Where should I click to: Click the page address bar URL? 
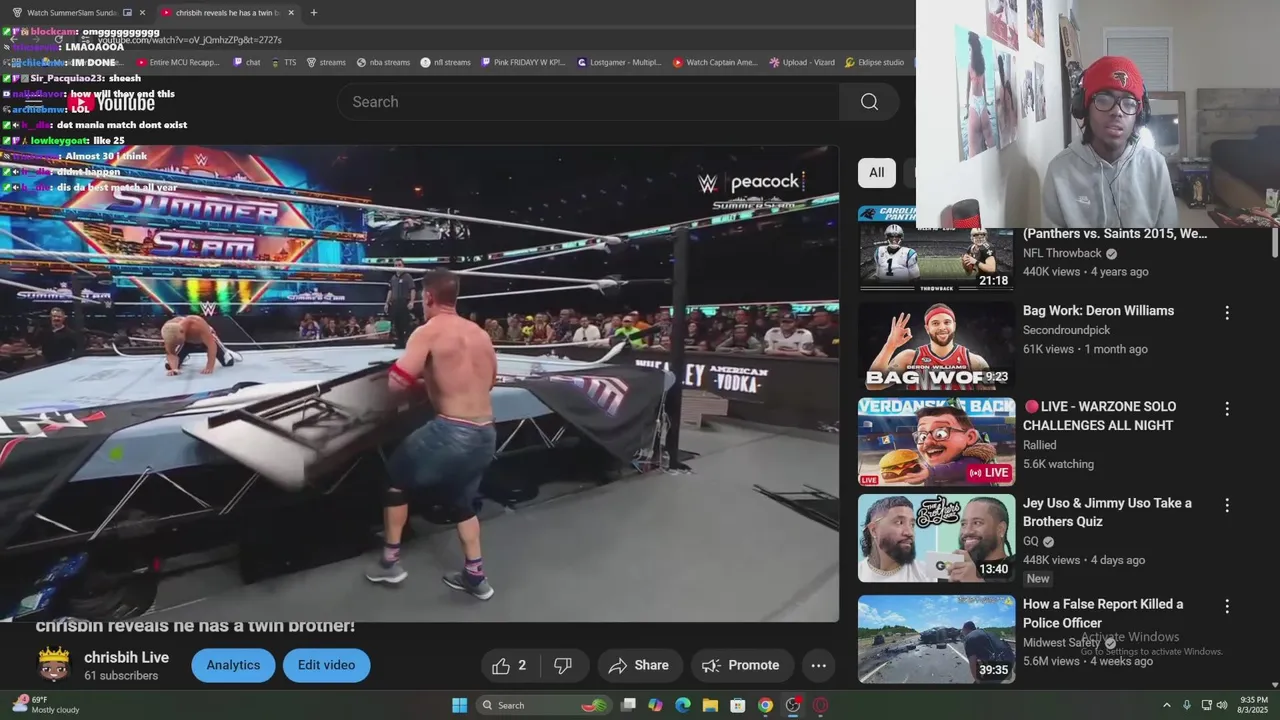click(190, 40)
